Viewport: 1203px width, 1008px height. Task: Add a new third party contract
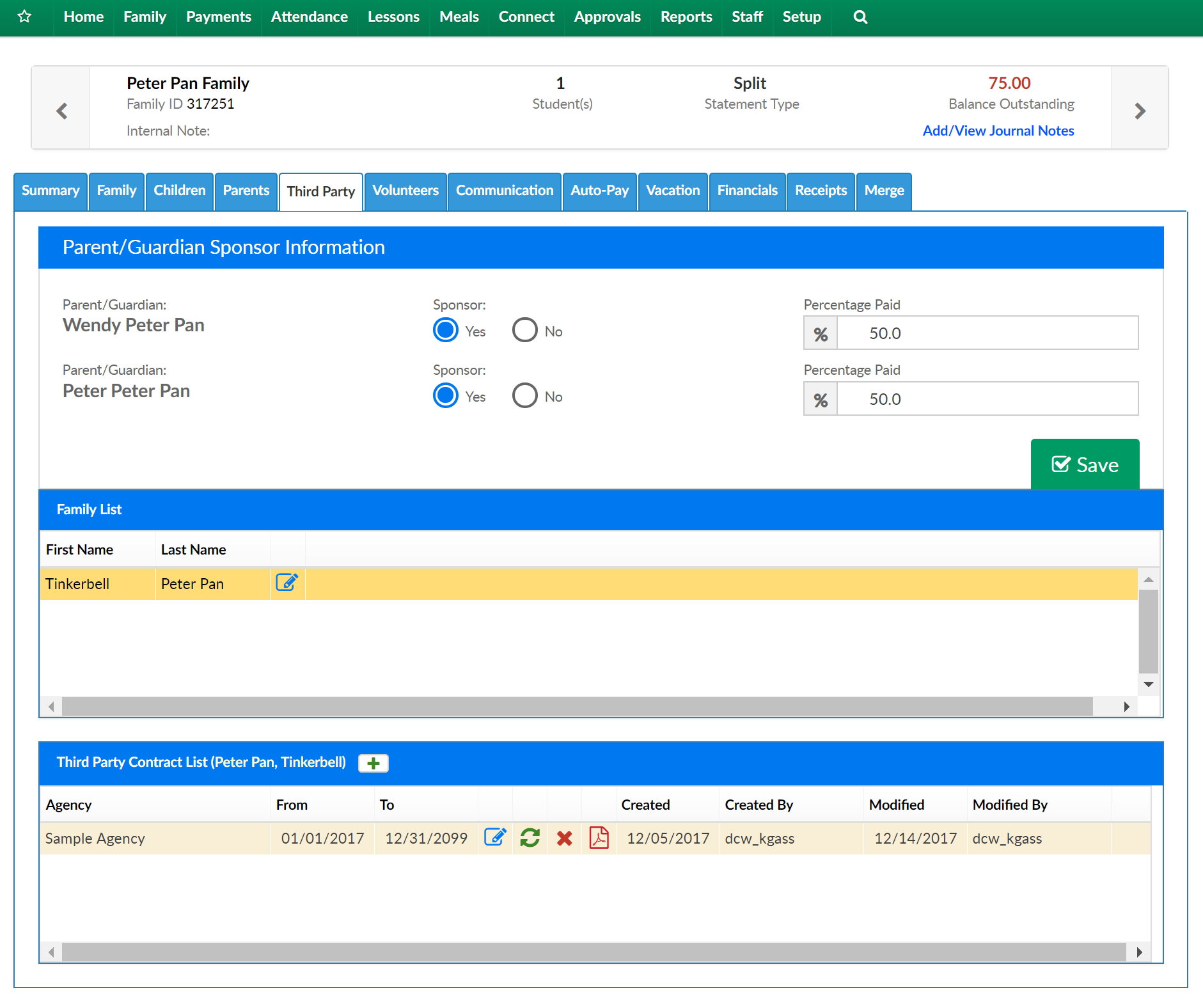pos(373,763)
